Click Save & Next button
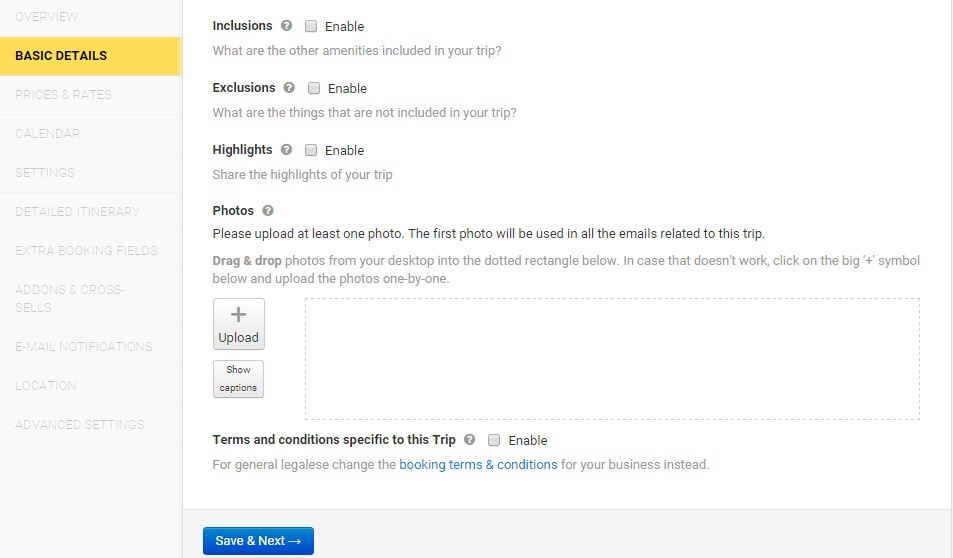Viewport: 953px width, 558px height. [x=258, y=541]
